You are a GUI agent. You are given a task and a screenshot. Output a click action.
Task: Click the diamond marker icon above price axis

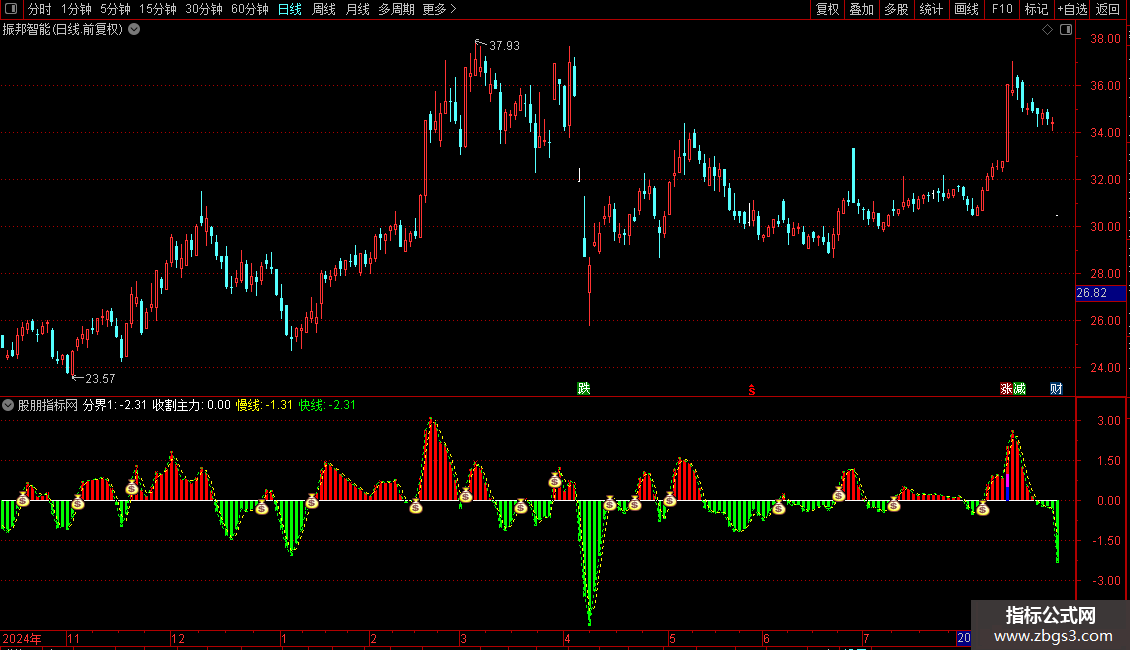tap(1047, 30)
